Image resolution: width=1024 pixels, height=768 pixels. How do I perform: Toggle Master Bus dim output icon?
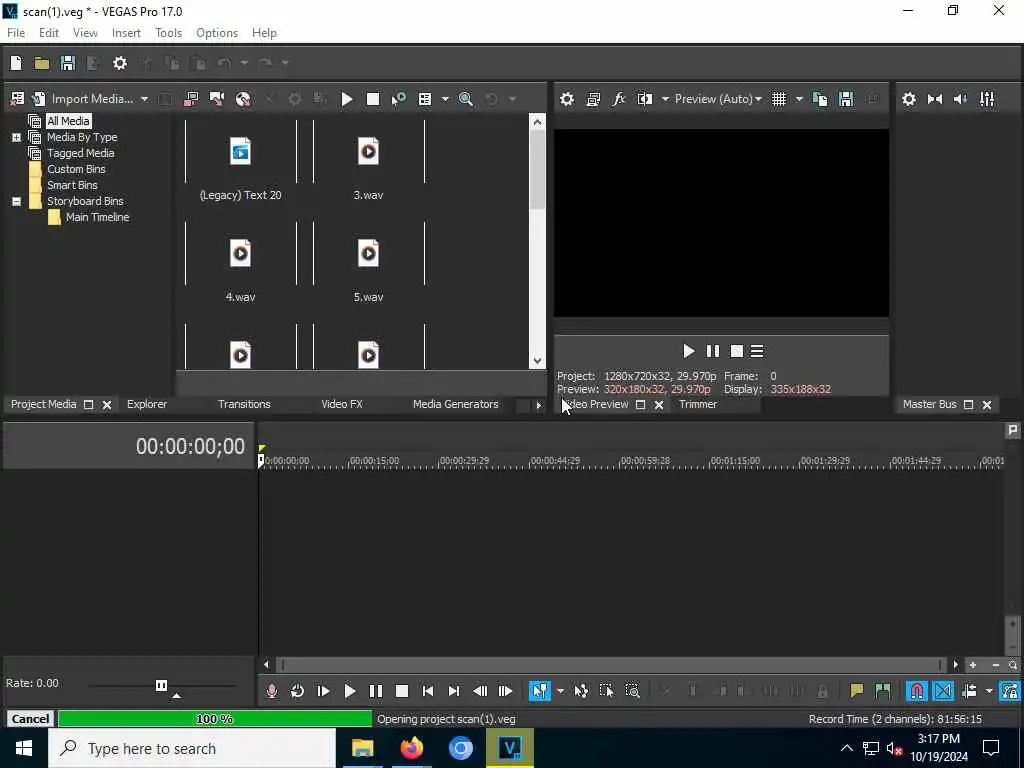(x=961, y=99)
